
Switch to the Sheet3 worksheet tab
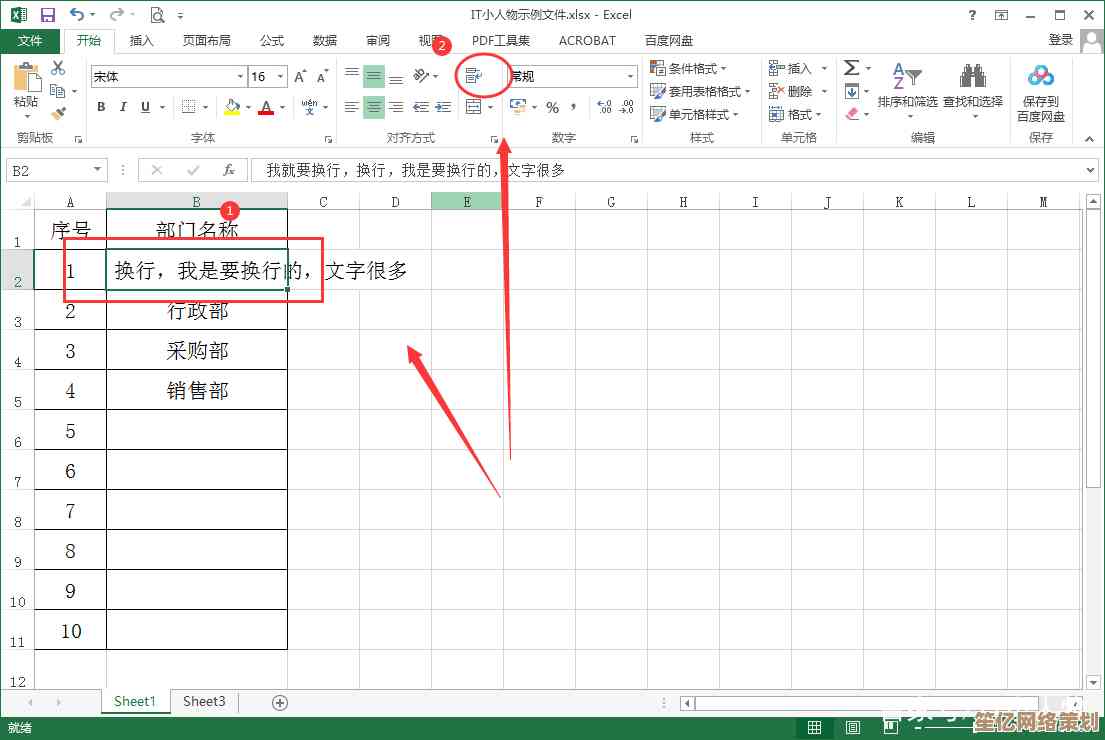204,702
